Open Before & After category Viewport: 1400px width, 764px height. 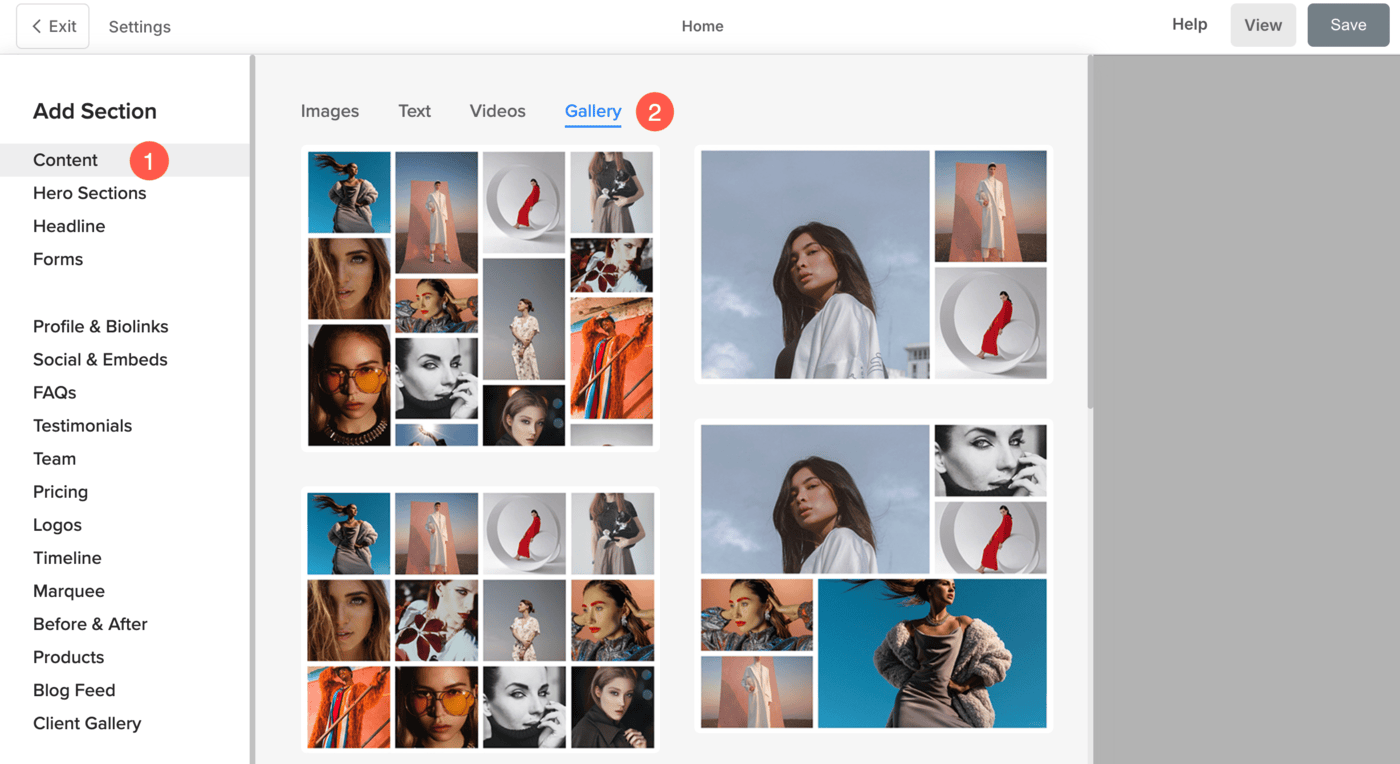pos(90,623)
